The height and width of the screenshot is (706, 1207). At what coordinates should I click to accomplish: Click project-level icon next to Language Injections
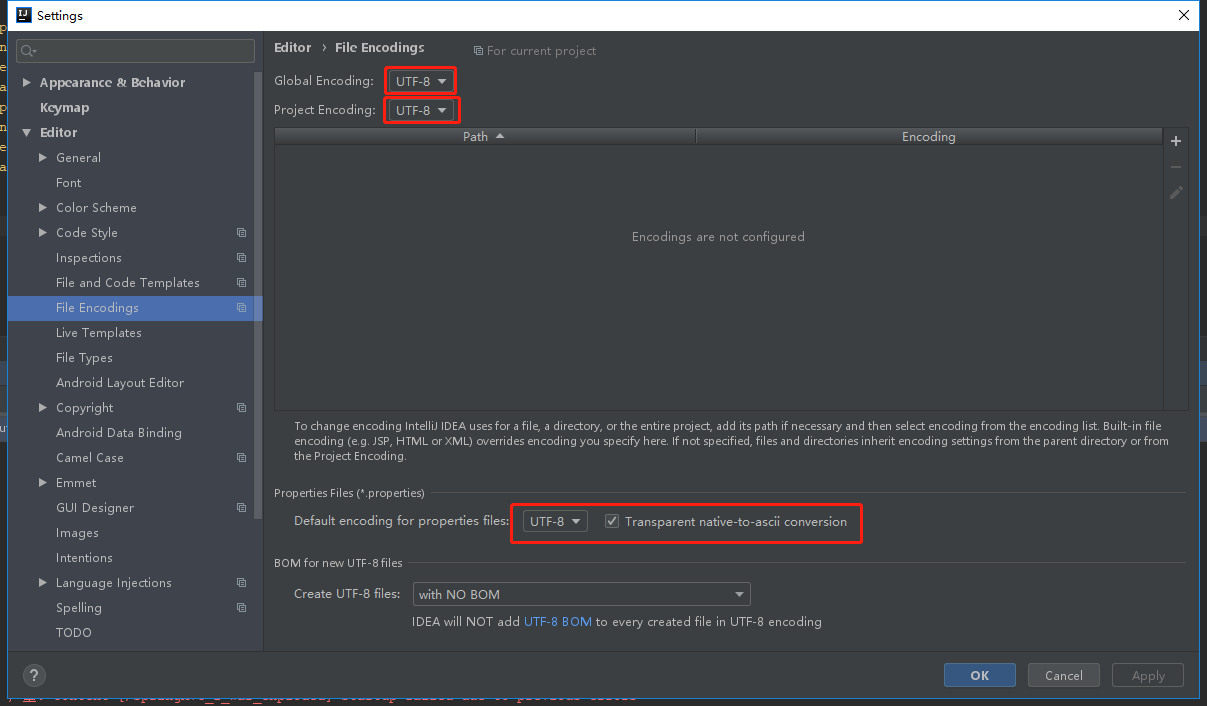tap(241, 582)
